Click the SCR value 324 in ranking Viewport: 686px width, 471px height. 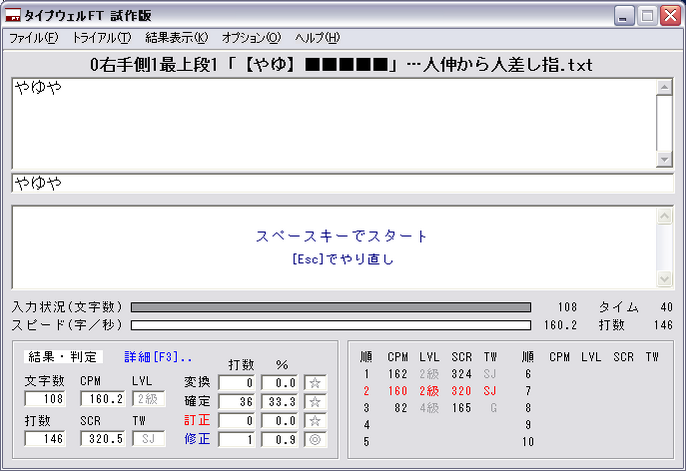pyautogui.click(x=462, y=374)
